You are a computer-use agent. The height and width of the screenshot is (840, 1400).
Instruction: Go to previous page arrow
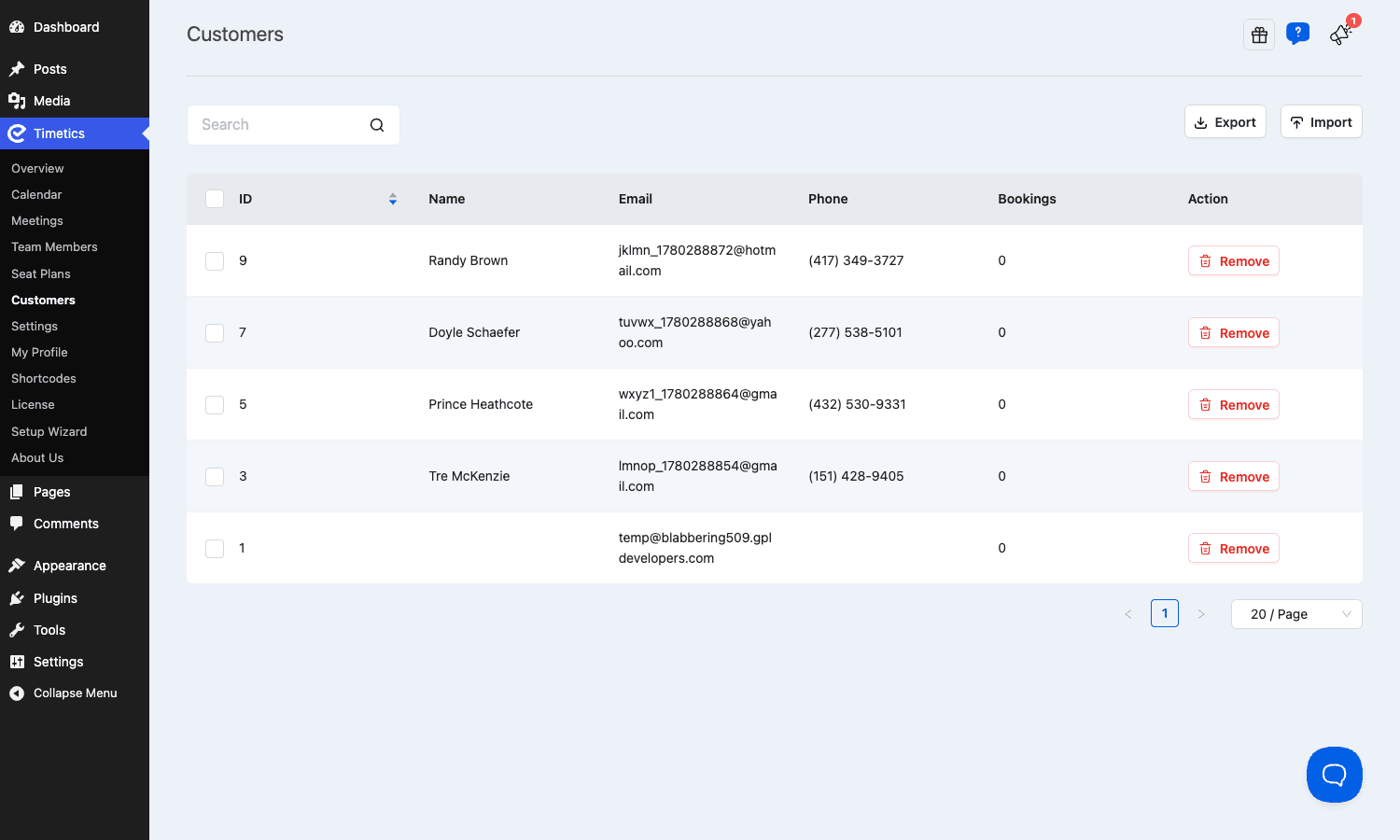1128,614
